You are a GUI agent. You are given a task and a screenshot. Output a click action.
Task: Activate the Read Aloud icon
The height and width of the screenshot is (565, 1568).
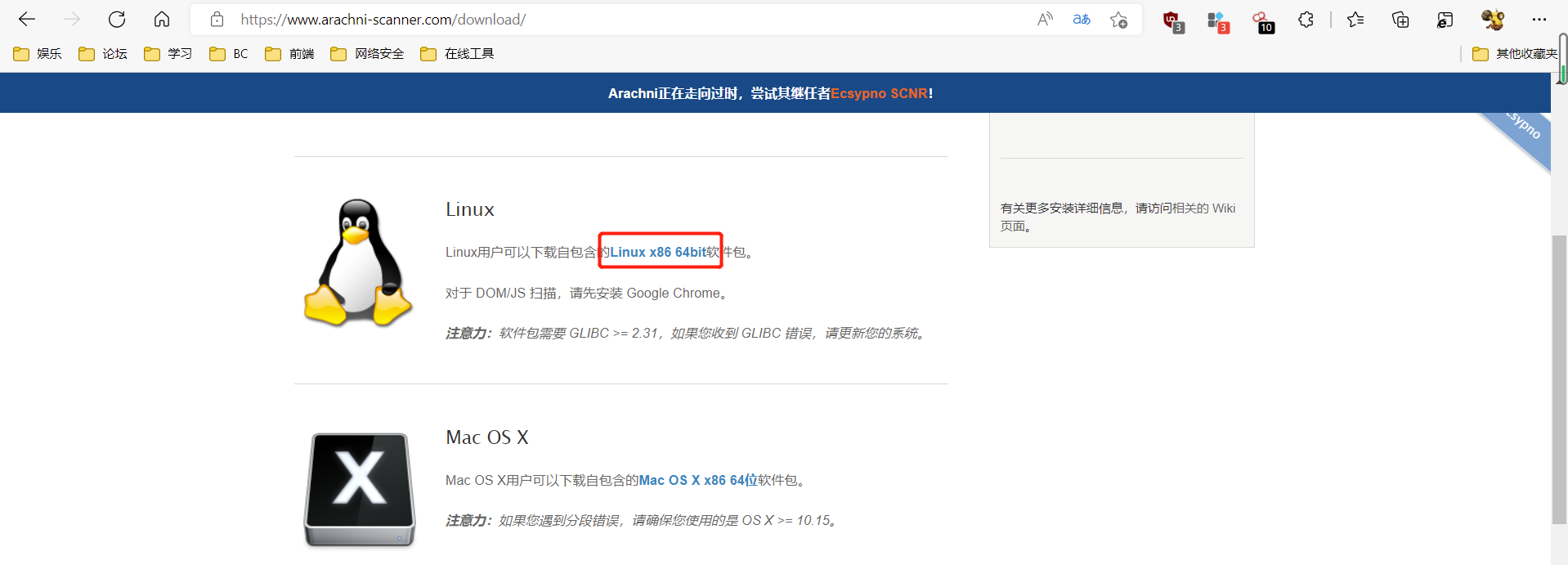click(x=1045, y=20)
